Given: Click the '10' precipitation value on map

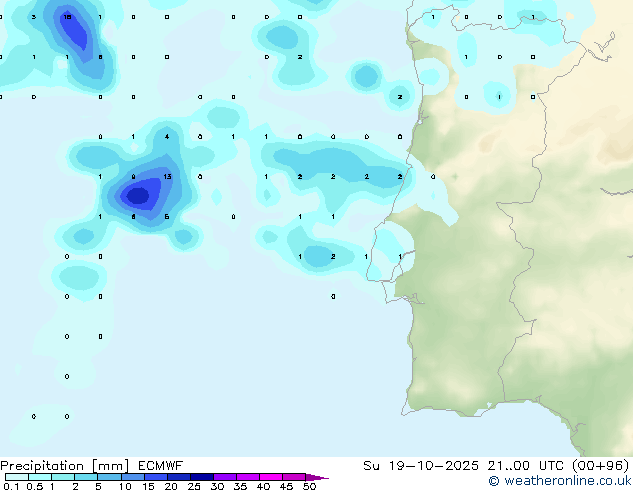Looking at the screenshot, I should pyautogui.click(x=68, y=17).
